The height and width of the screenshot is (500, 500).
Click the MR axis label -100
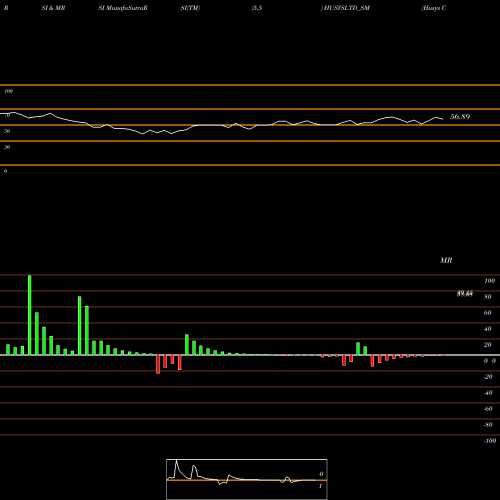pos(490,441)
